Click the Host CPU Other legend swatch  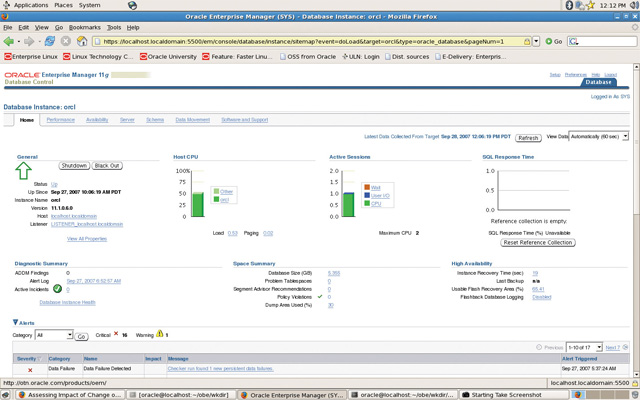pyautogui.click(x=216, y=191)
